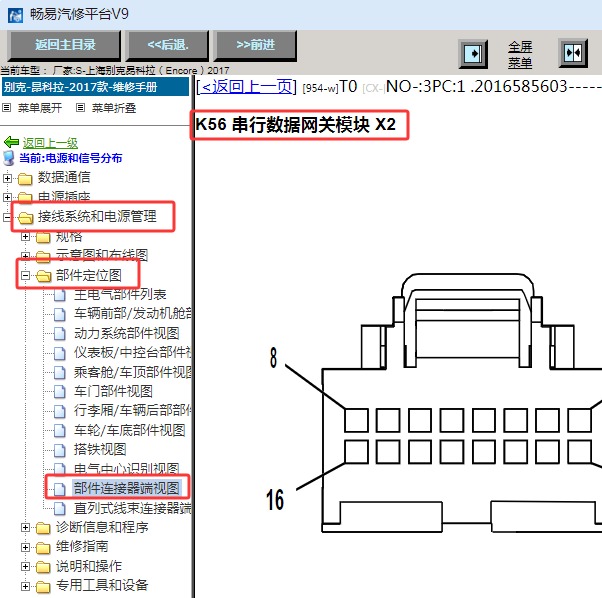602x598 pixels.
Task: Open the 部件连接器端视图 document
Action: (127, 488)
